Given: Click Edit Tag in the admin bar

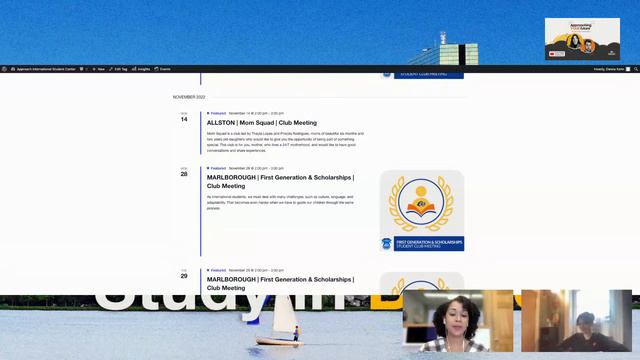Looking at the screenshot, I should (118, 69).
